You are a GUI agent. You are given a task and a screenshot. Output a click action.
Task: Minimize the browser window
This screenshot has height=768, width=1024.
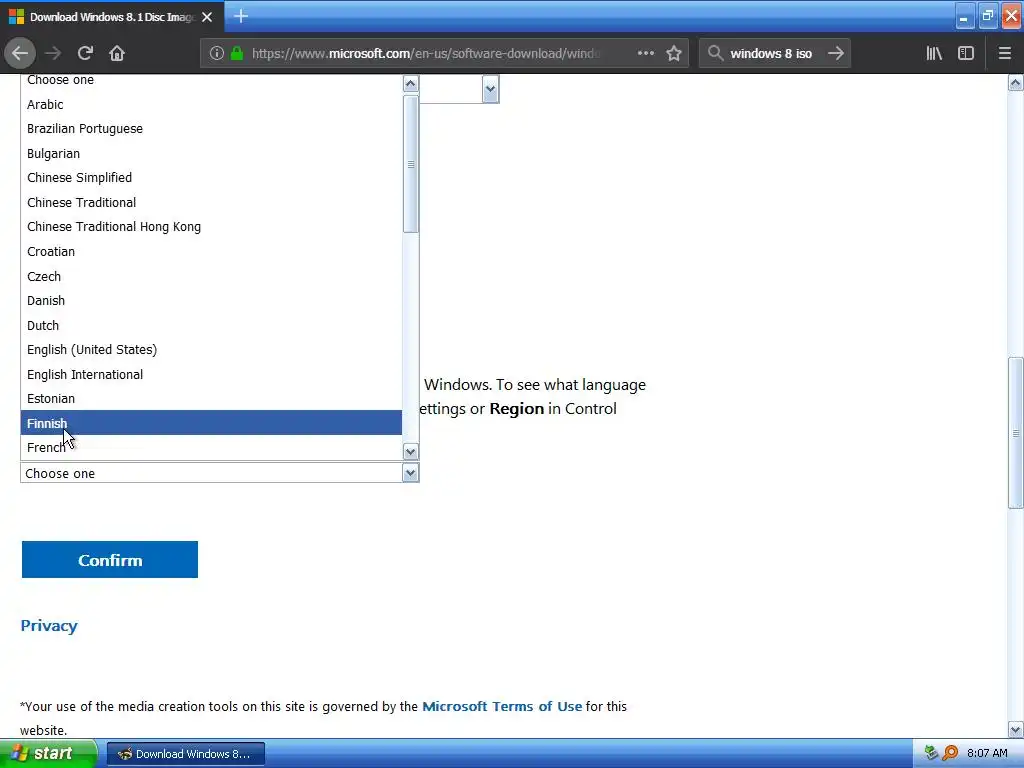coord(965,16)
